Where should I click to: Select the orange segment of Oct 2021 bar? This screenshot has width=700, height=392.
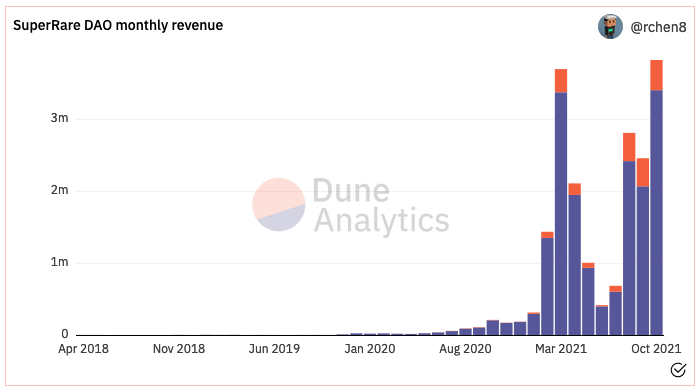tap(656, 75)
